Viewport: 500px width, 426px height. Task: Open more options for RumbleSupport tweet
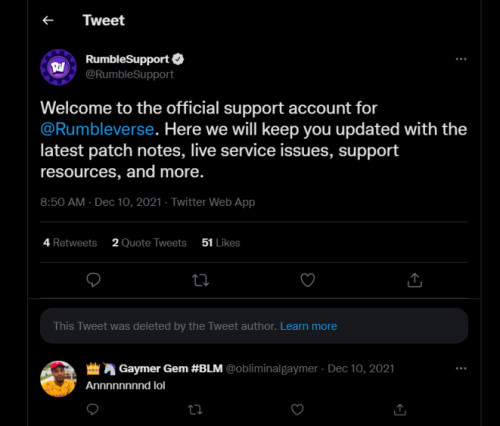tap(461, 59)
